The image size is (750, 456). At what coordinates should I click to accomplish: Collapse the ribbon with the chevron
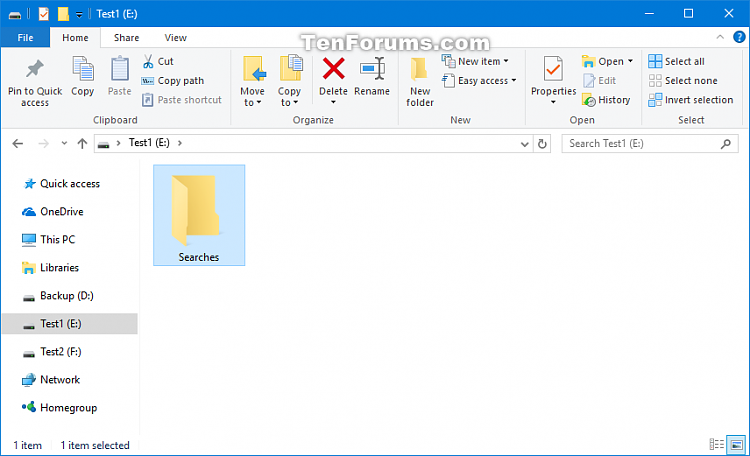720,37
